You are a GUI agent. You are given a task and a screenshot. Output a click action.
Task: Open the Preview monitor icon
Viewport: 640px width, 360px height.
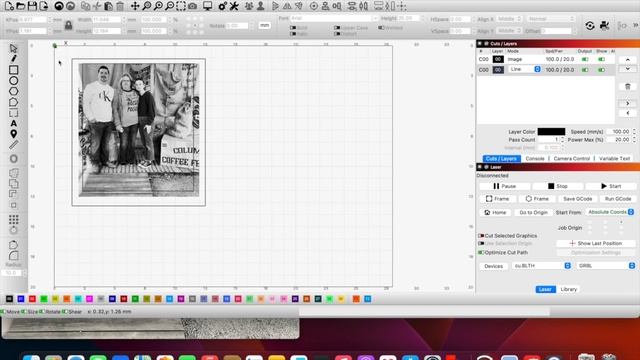(x=207, y=6)
